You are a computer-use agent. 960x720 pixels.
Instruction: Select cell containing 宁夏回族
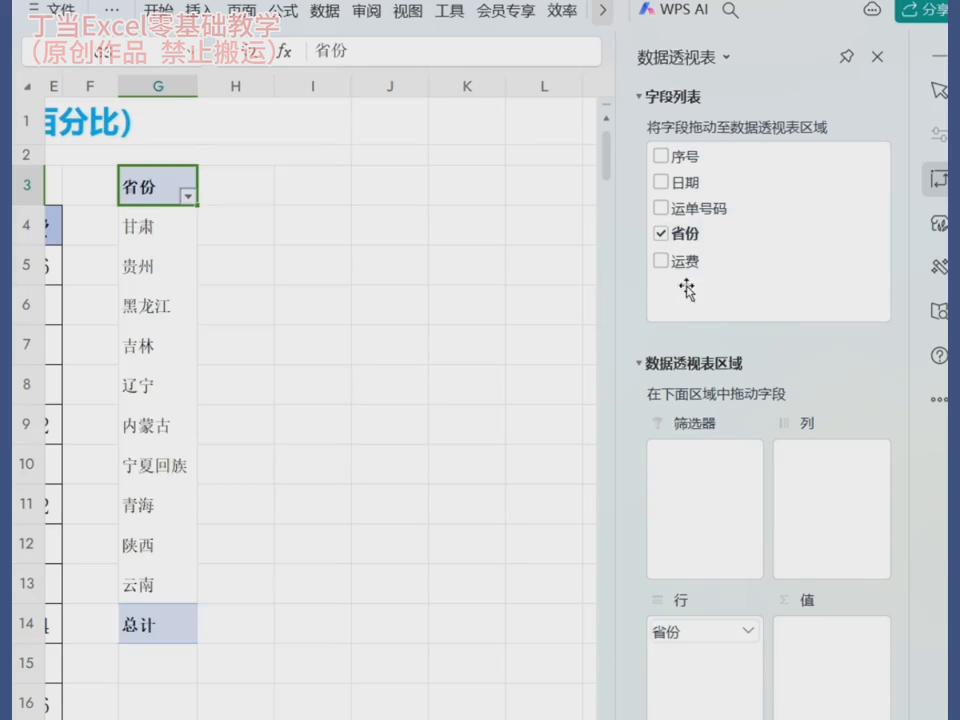(x=158, y=465)
